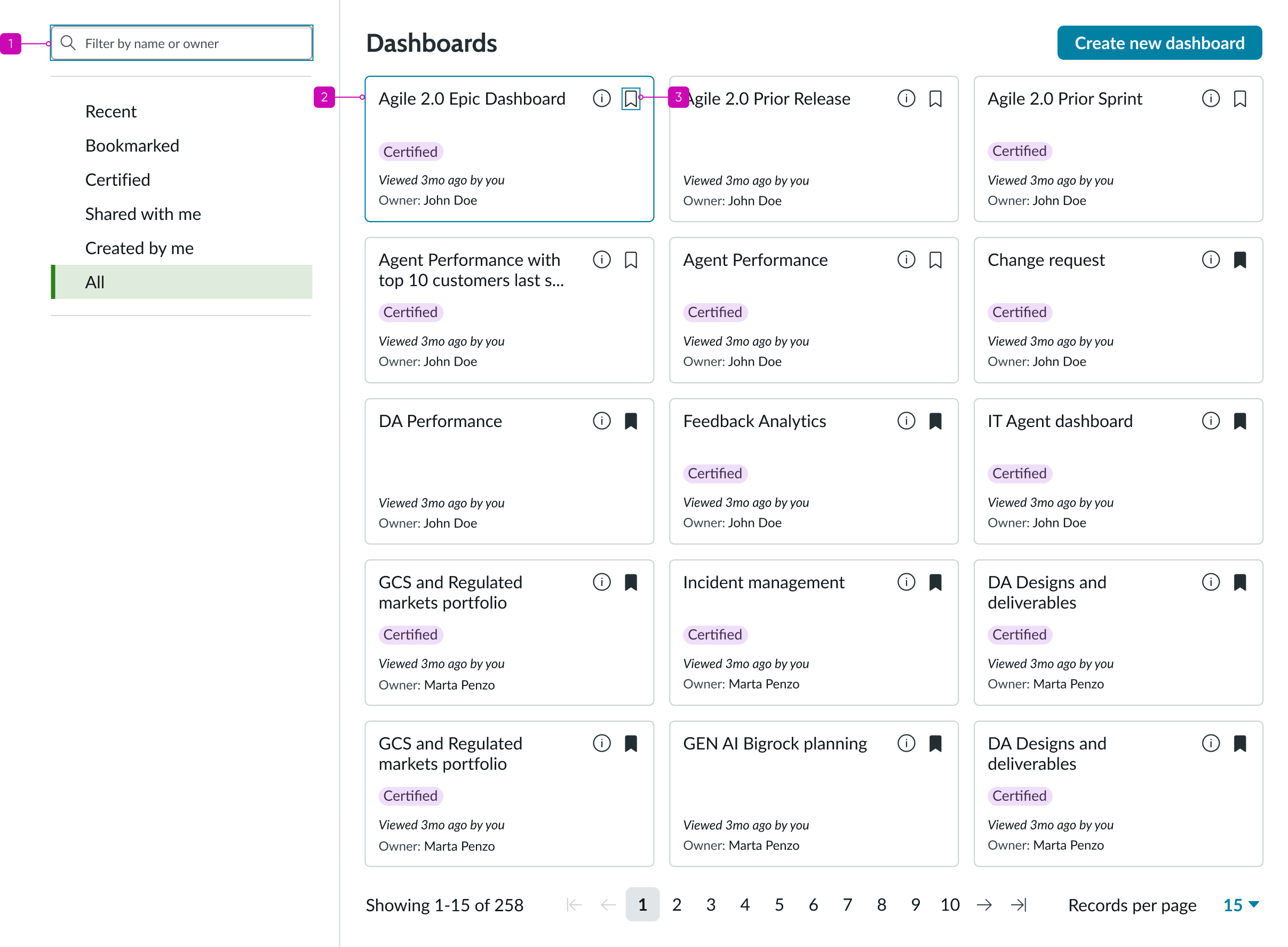
Task: Switch to the Certified filter view
Action: tap(117, 179)
